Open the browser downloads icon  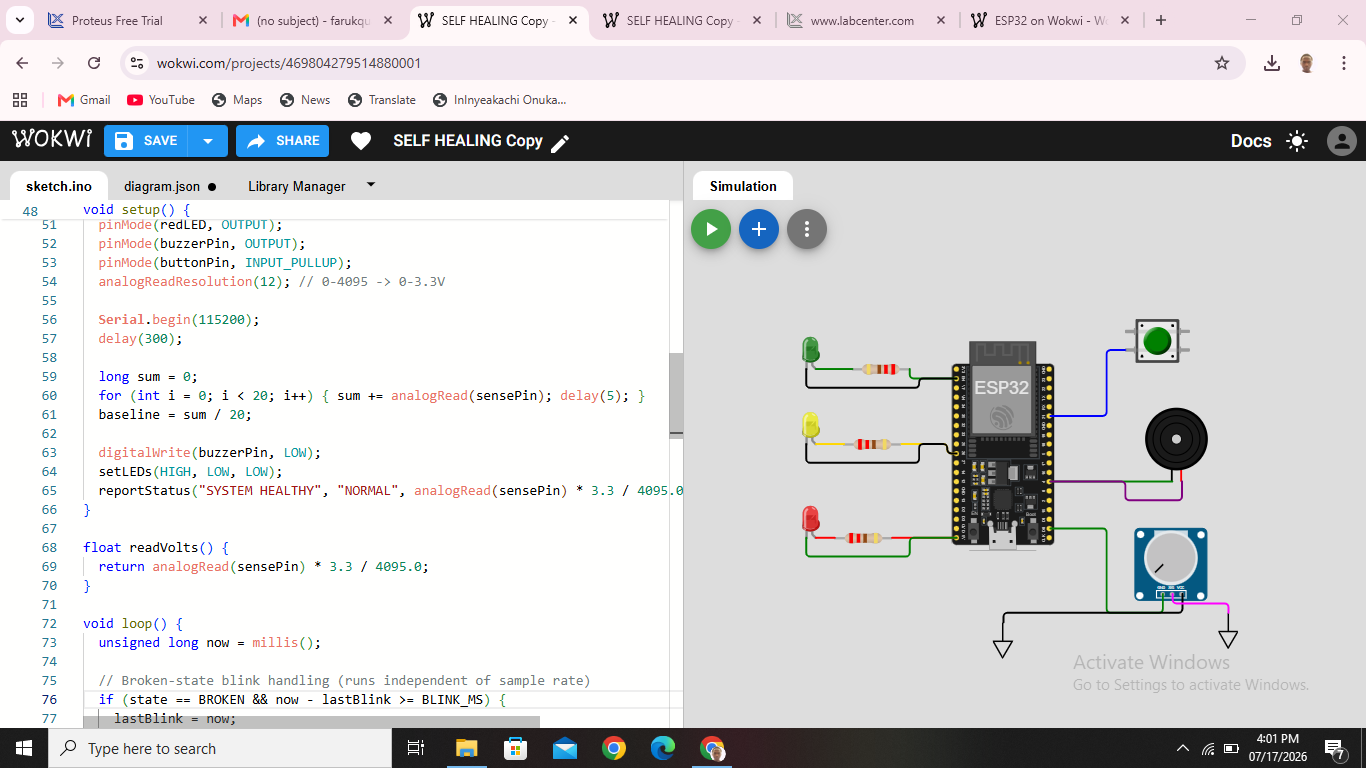pos(1272,63)
